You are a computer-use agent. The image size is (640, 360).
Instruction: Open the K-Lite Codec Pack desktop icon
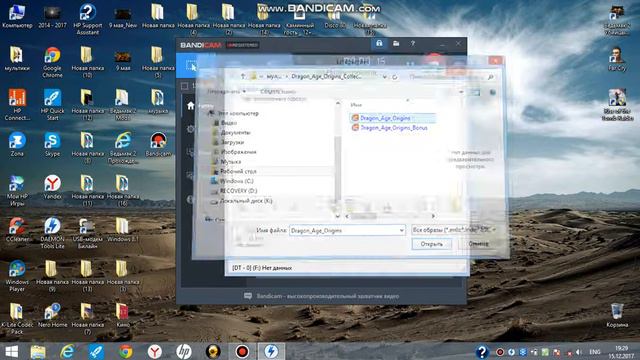17,319
